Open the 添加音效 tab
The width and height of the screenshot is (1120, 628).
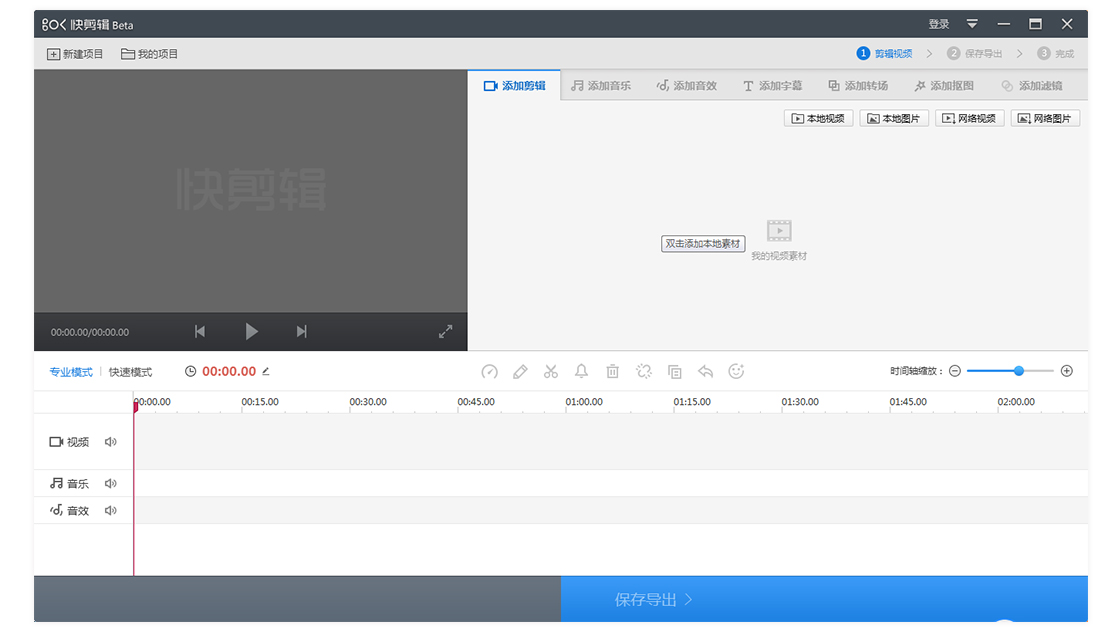(686, 86)
